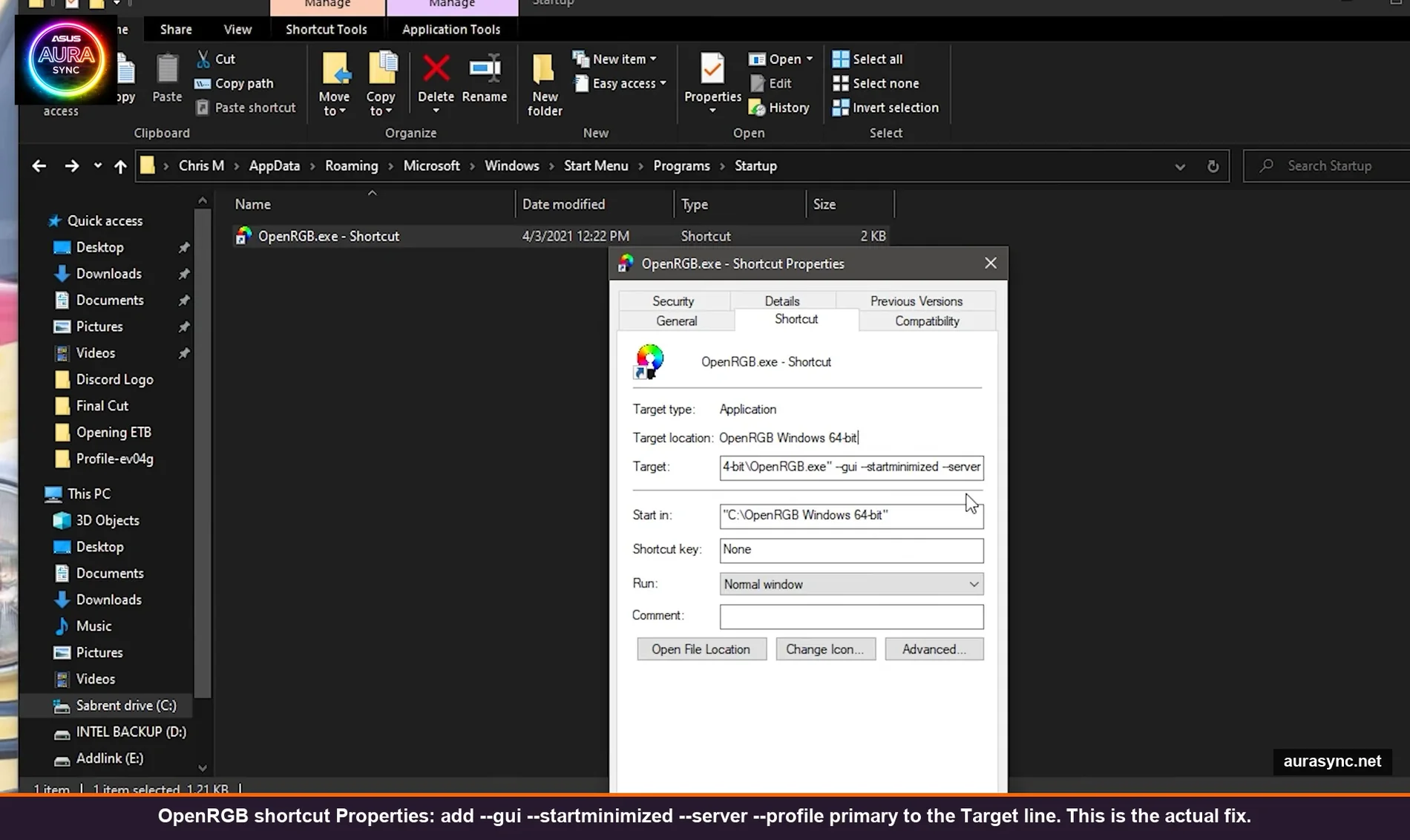
Task: Unpin Pictures from Quick access
Action: click(x=183, y=327)
